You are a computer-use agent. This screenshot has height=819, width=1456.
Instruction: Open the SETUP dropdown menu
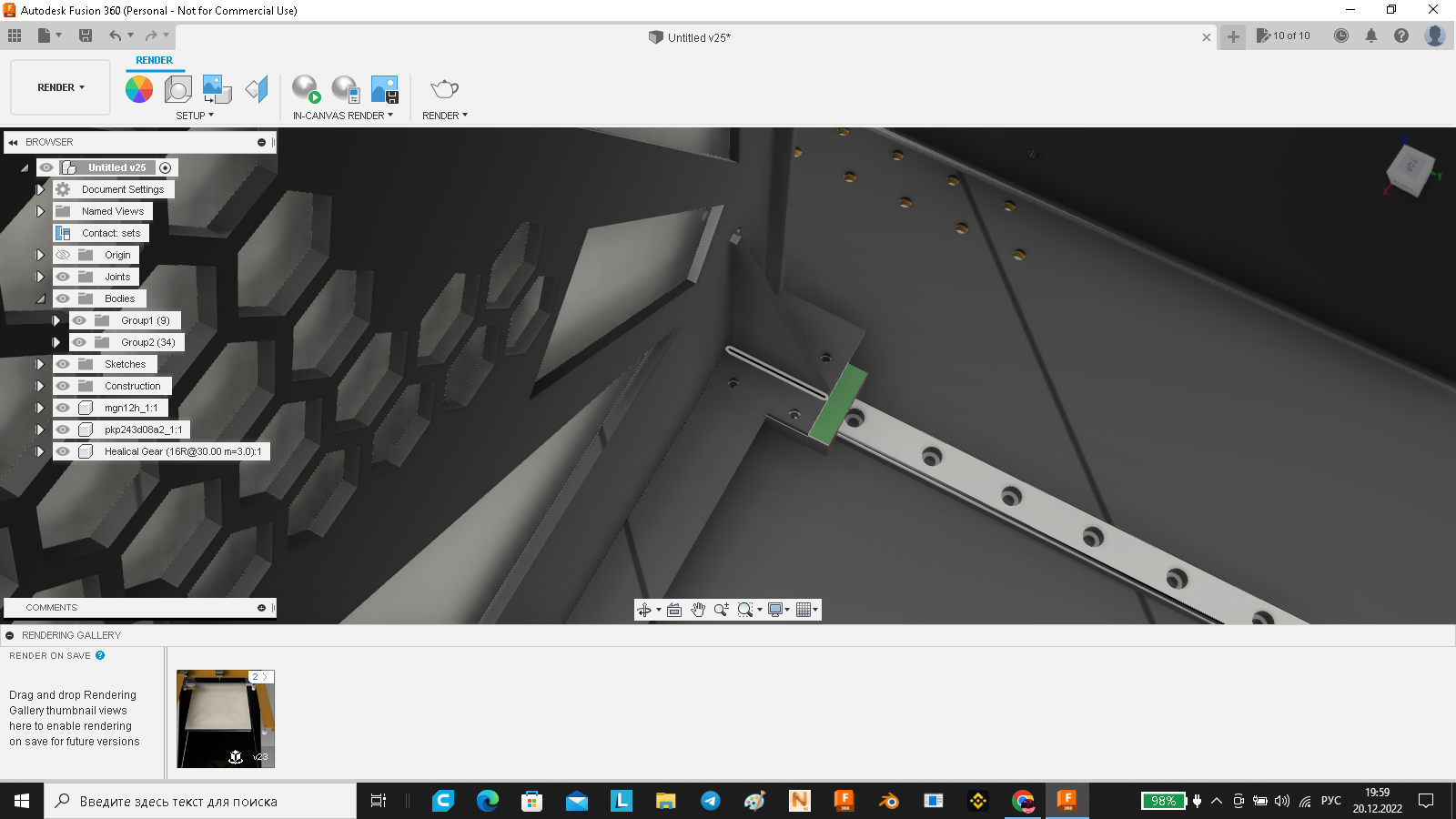195,116
